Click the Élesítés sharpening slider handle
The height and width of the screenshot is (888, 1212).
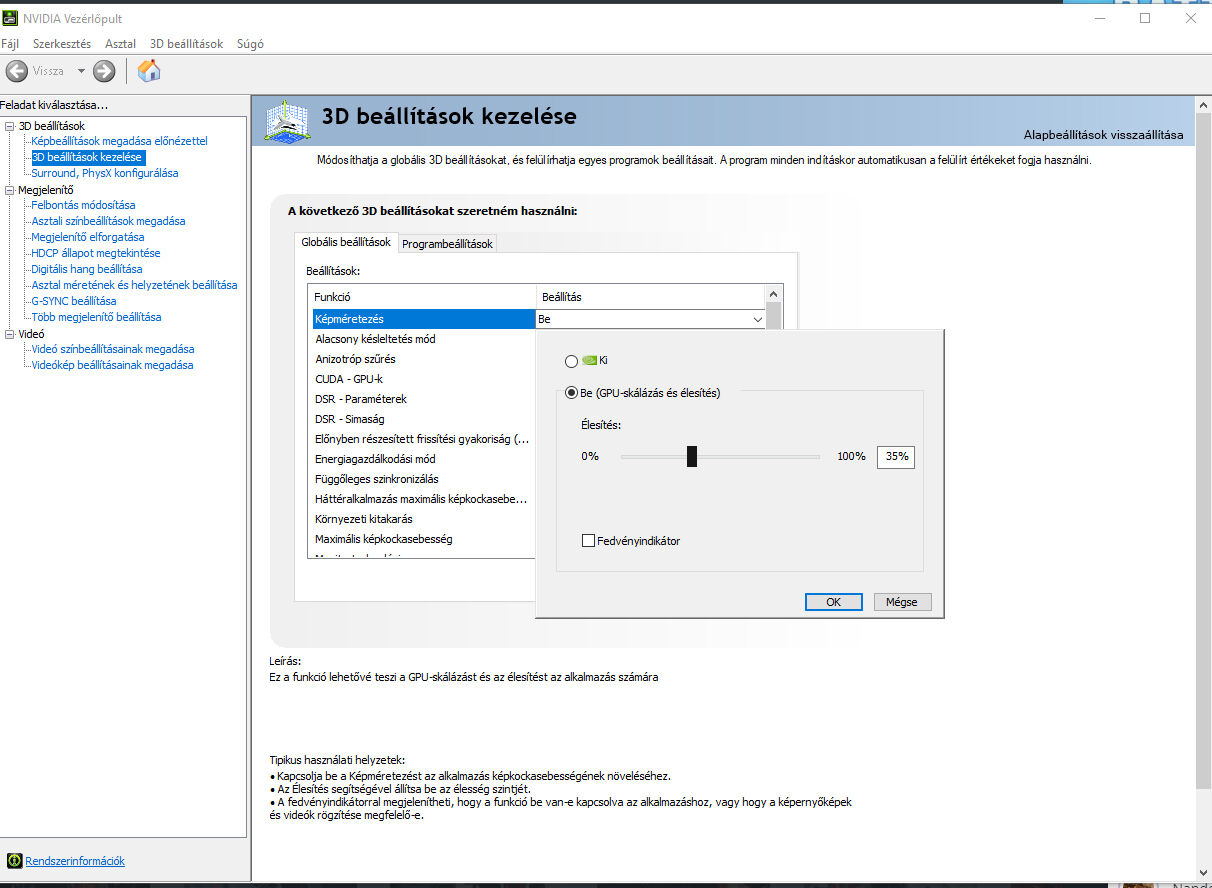tap(692, 456)
